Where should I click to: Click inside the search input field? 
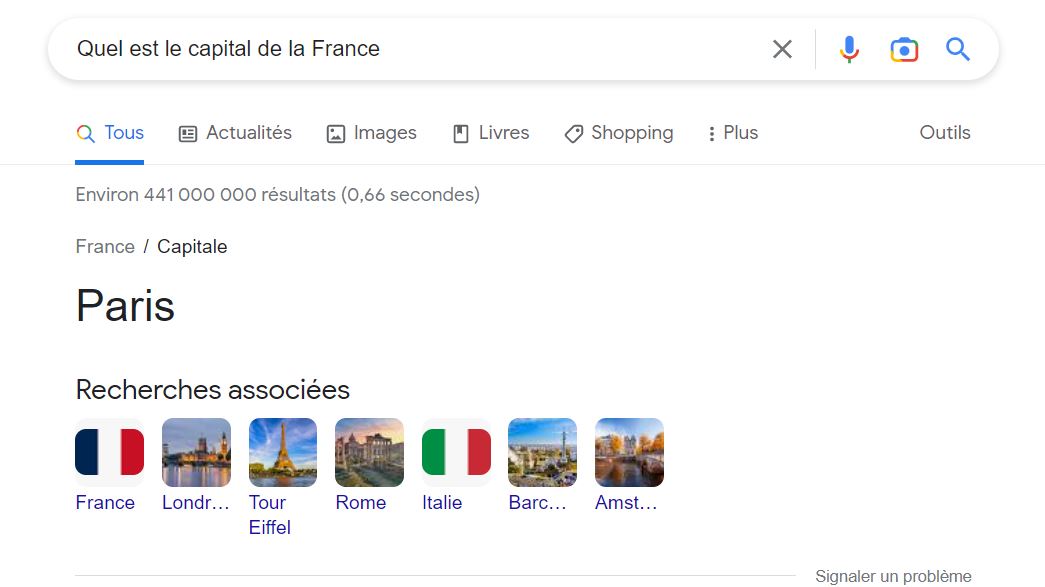pyautogui.click(x=400, y=48)
